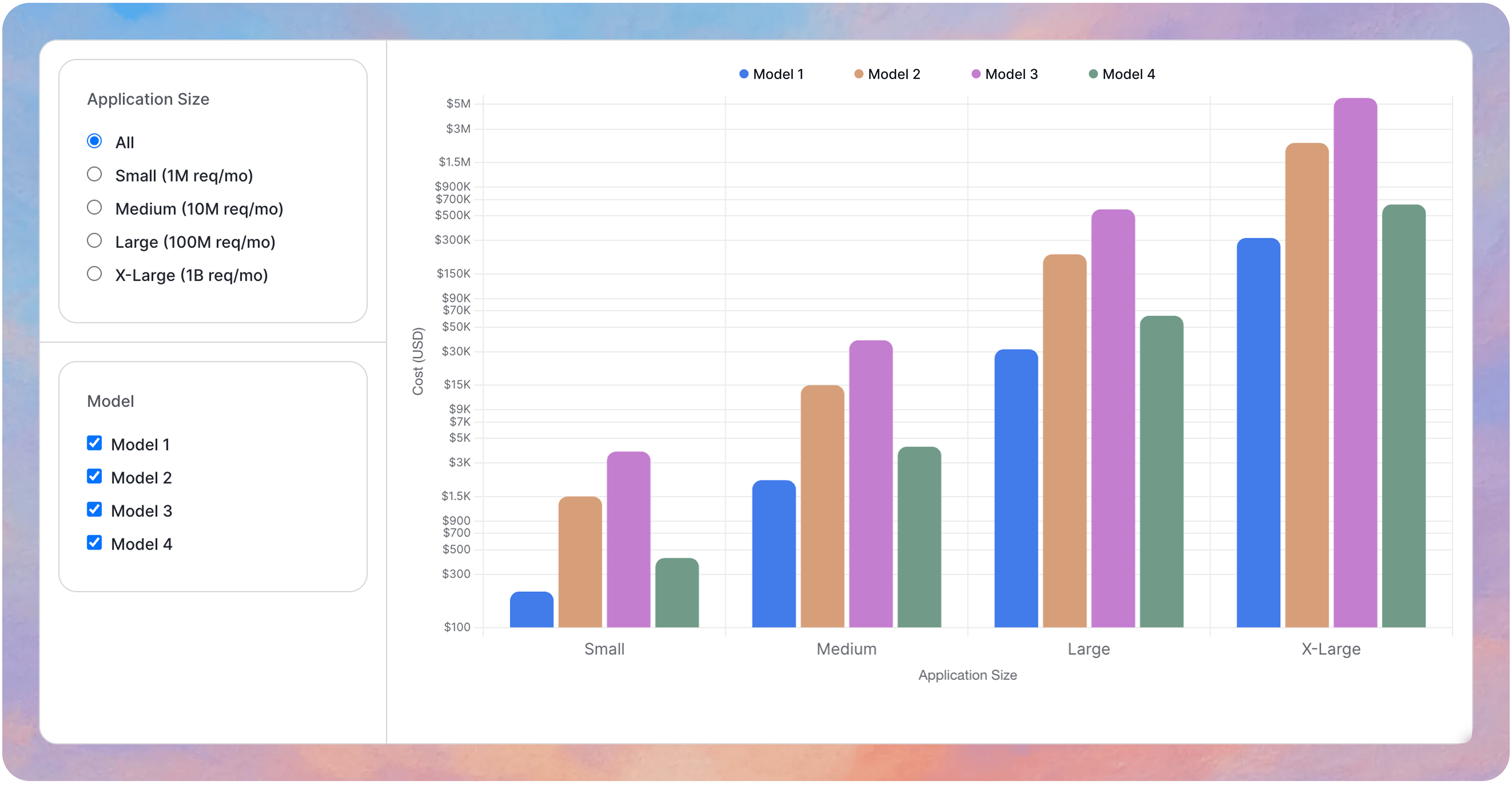The width and height of the screenshot is (1512, 785).
Task: Click Model 4 green legend marker
Action: (1093, 74)
